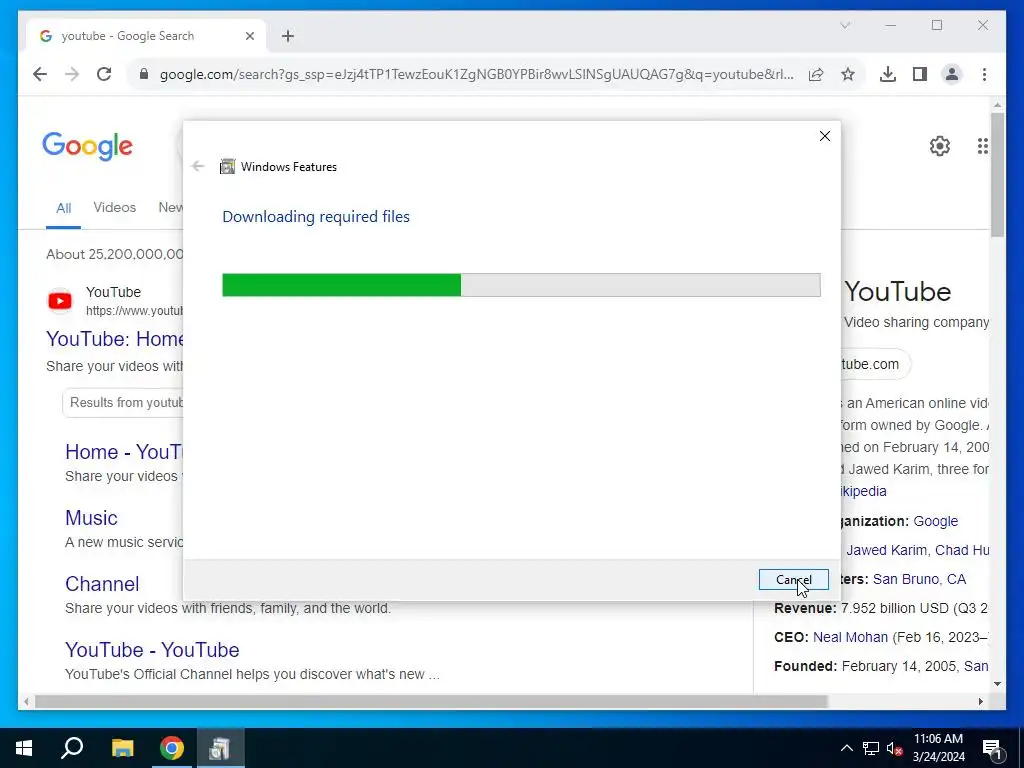Click Chrome icon in taskbar
The width and height of the screenshot is (1024, 768).
tap(172, 748)
